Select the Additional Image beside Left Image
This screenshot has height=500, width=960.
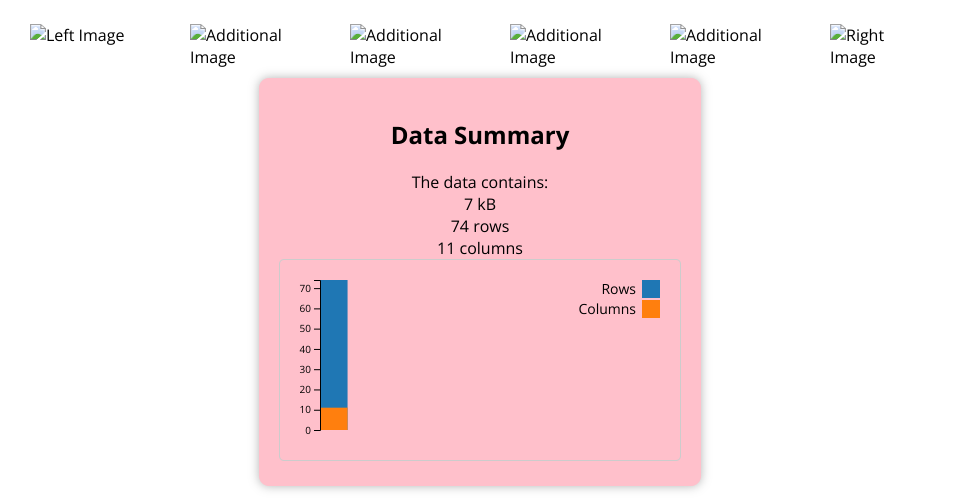pyautogui.click(x=198, y=35)
